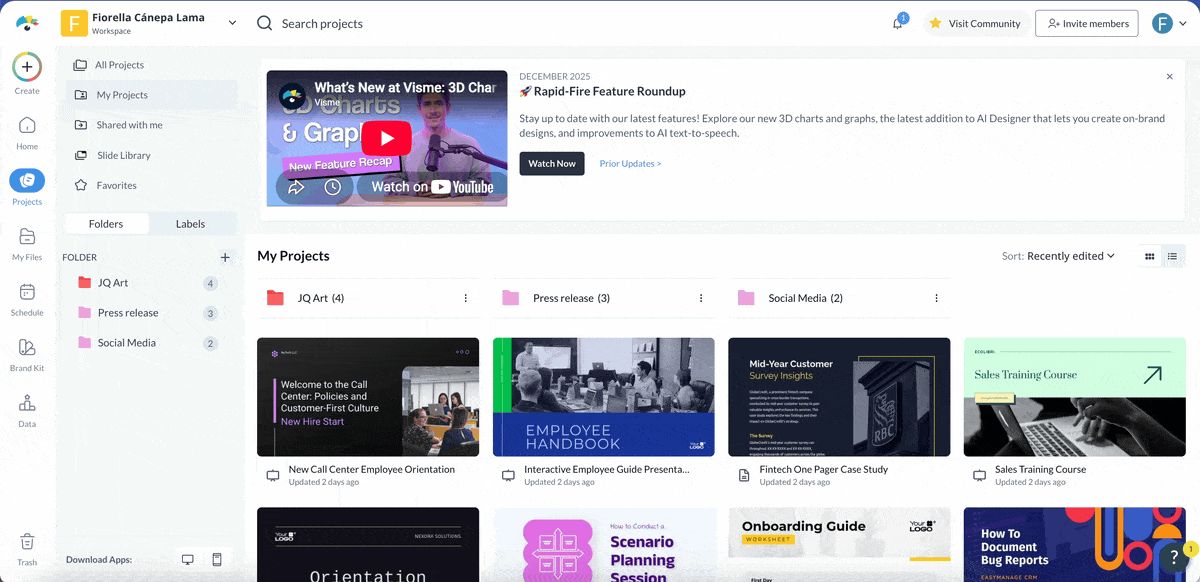Open Shared with me
The image size is (1200, 582).
click(x=151, y=125)
